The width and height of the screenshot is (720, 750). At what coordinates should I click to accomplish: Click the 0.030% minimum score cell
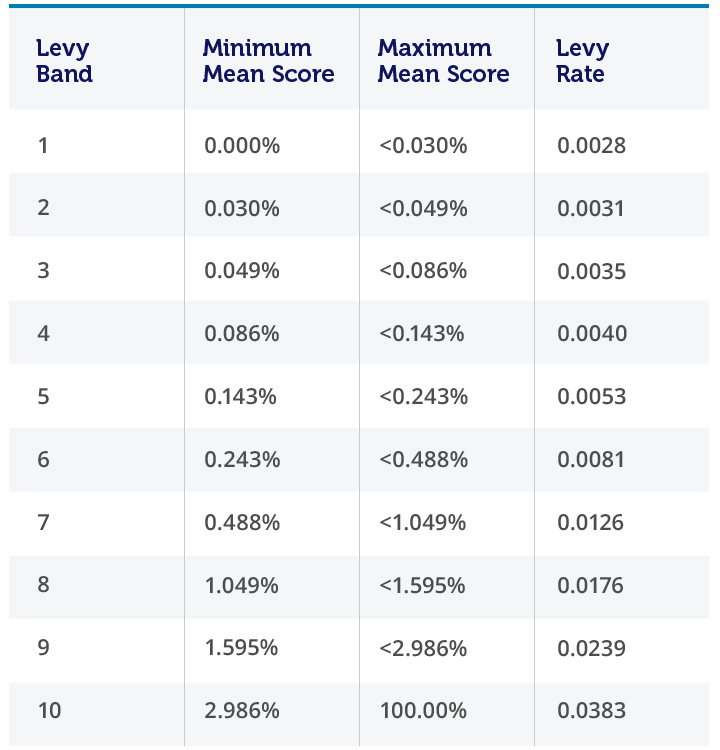[241, 209]
